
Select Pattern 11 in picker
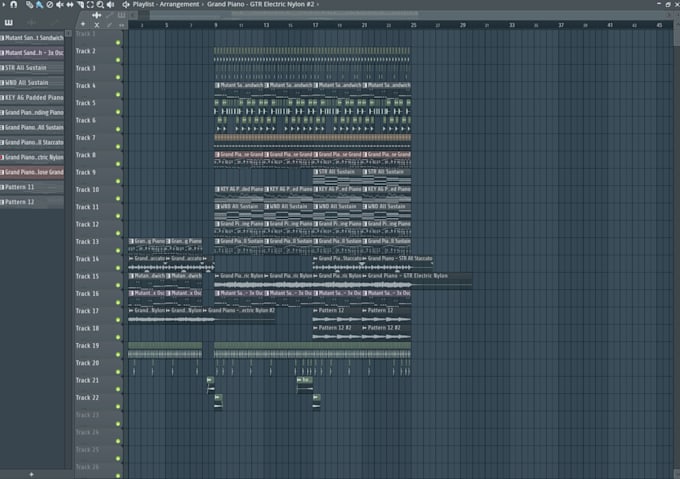click(32, 187)
